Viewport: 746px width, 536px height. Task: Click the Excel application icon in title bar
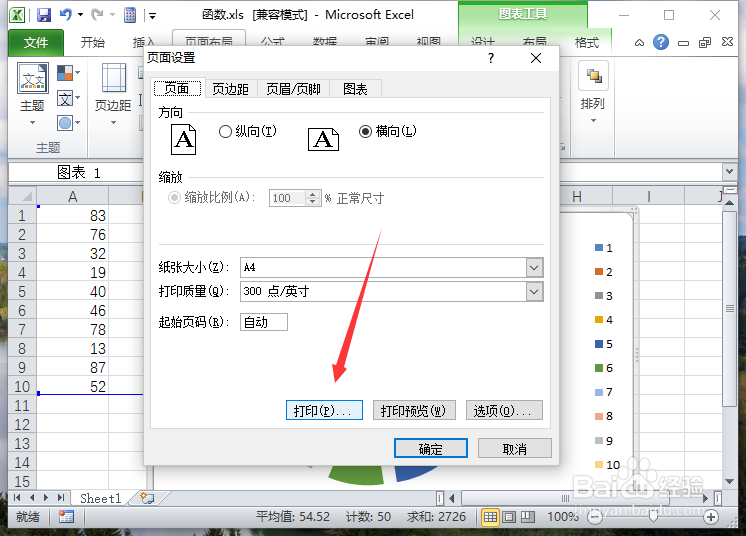[x=17, y=15]
